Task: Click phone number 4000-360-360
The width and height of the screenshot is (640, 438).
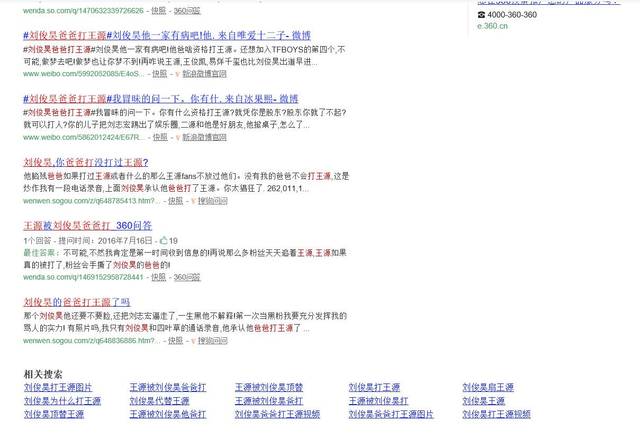Action: [512, 15]
